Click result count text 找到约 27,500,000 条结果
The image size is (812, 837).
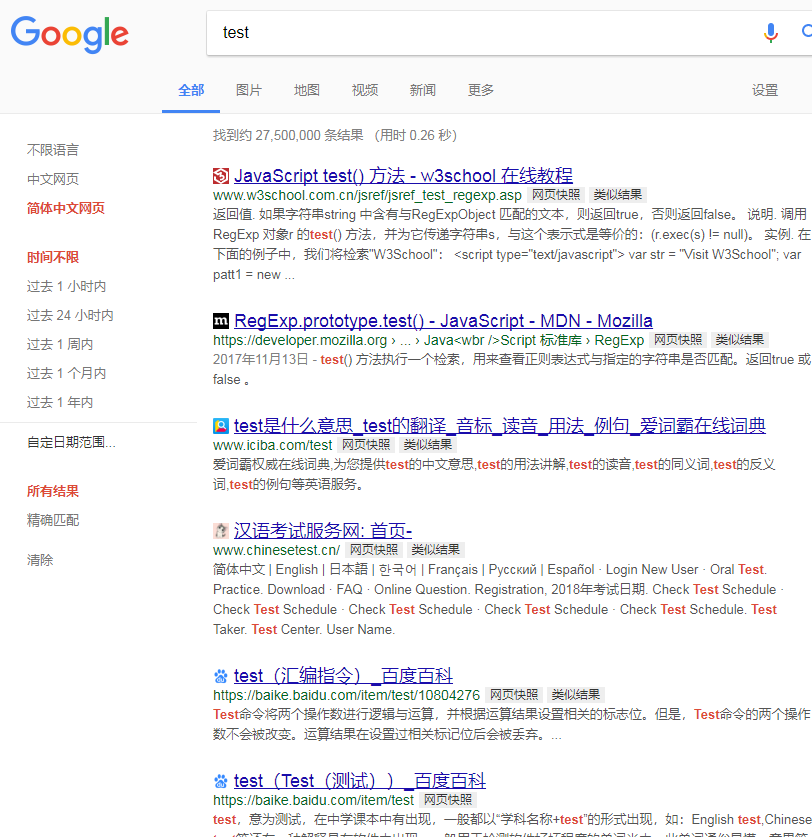(x=288, y=136)
